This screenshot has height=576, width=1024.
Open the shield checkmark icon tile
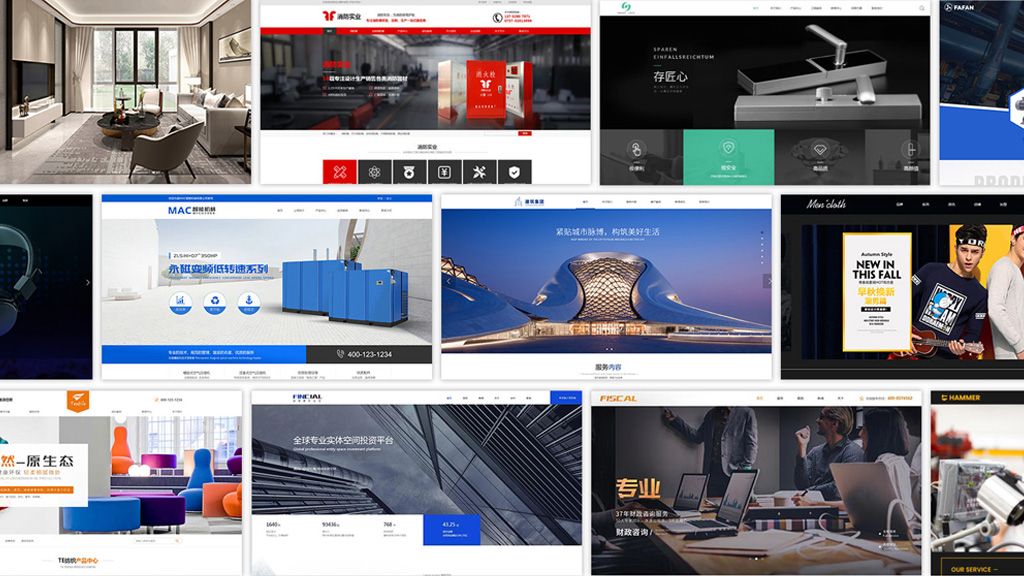click(x=514, y=172)
